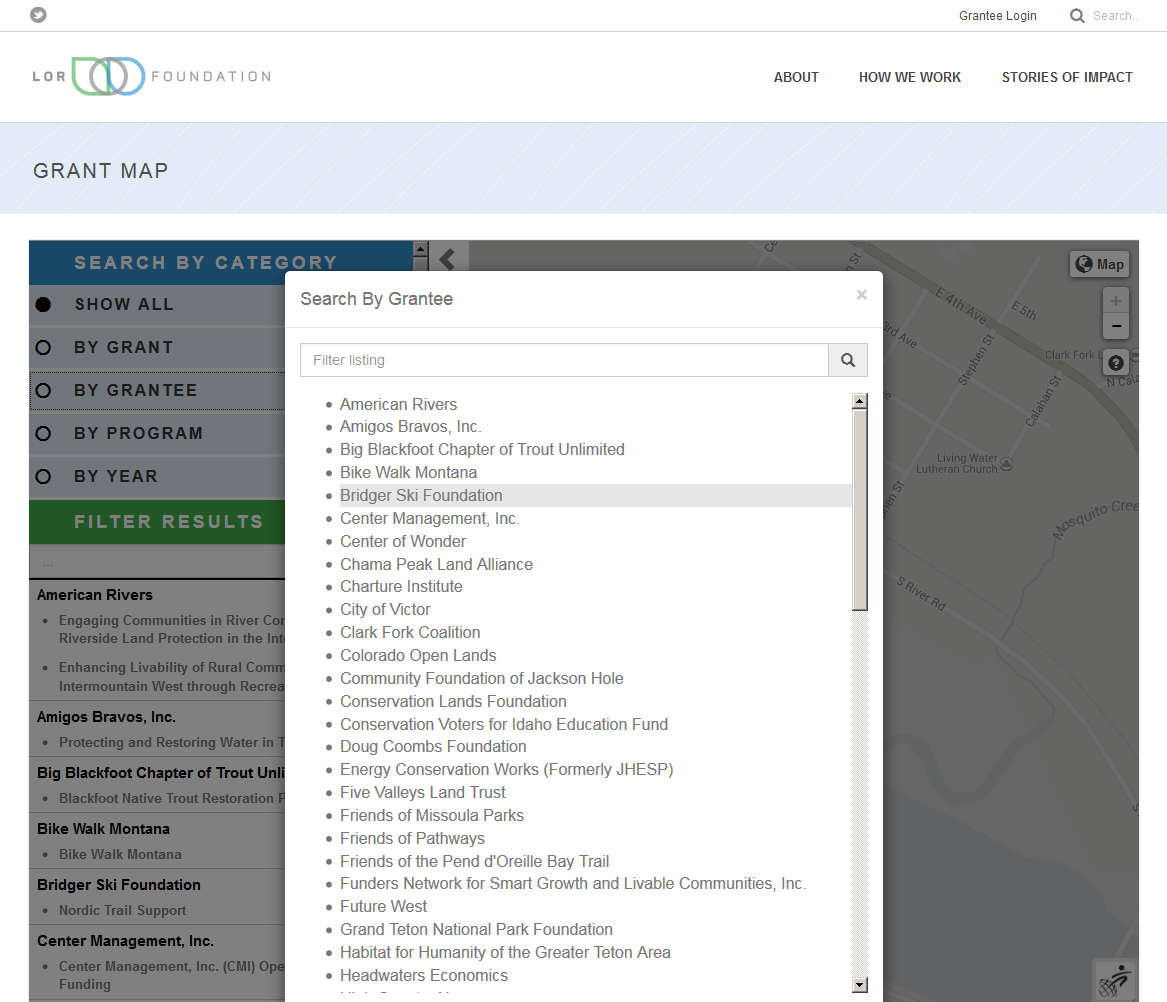Select Community Foundation of Jackson Hole

coord(482,678)
